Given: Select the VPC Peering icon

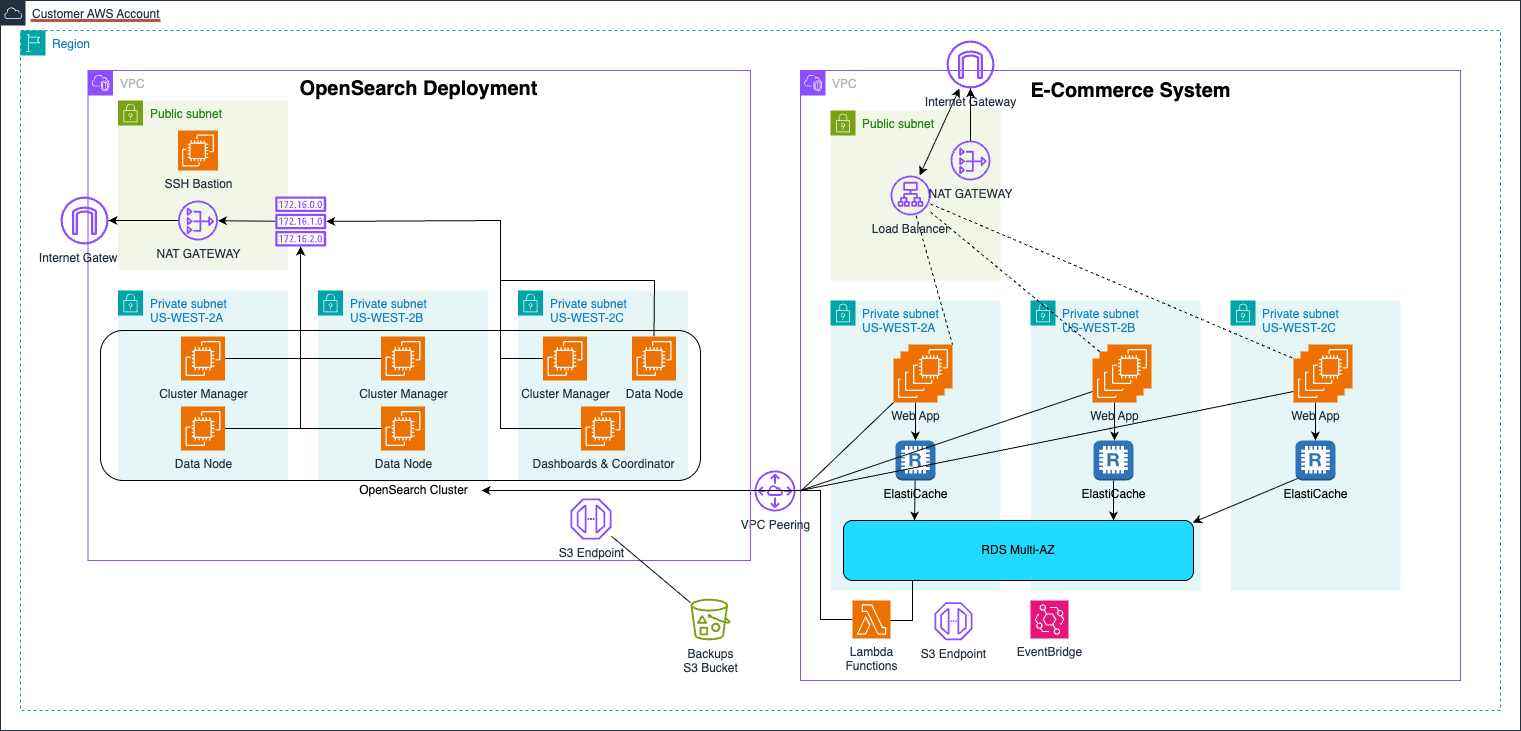Looking at the screenshot, I should click(x=775, y=490).
